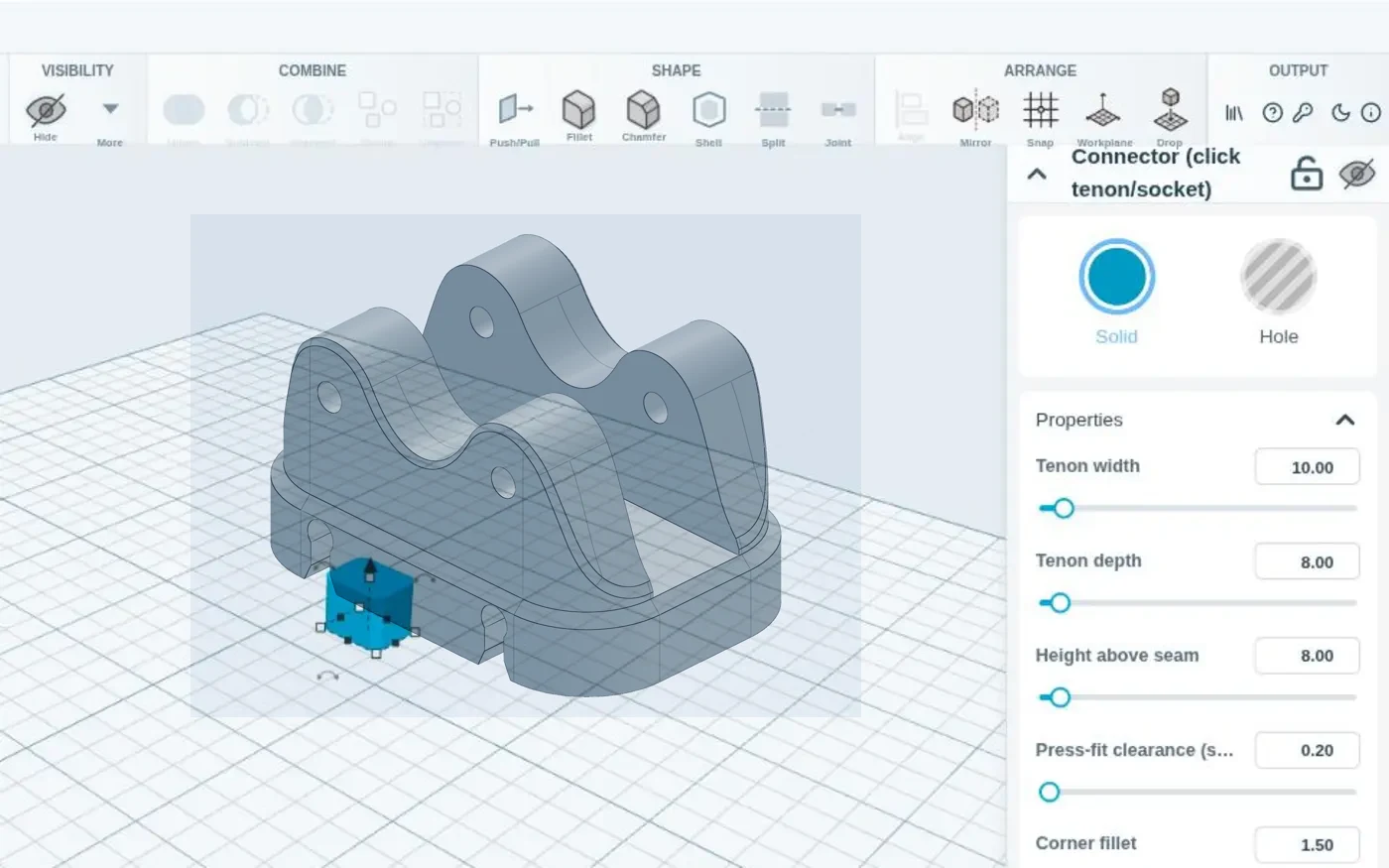Viewport: 1389px width, 868px height.
Task: Open the Snap grid tool
Action: click(1040, 118)
